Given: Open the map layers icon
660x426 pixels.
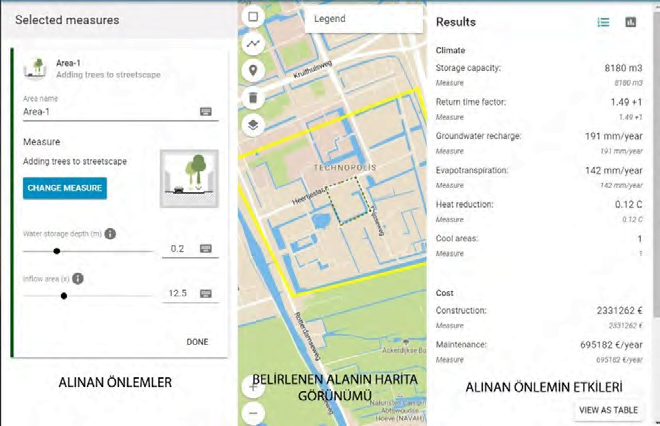Looking at the screenshot, I should 253,125.
